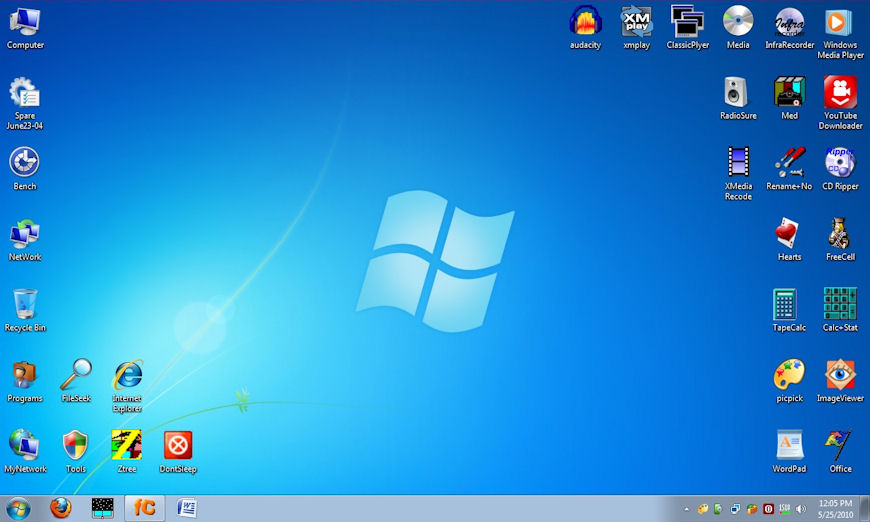Select the InfraRecorder desktop icon
Viewport: 870px width, 522px height.
(790, 28)
